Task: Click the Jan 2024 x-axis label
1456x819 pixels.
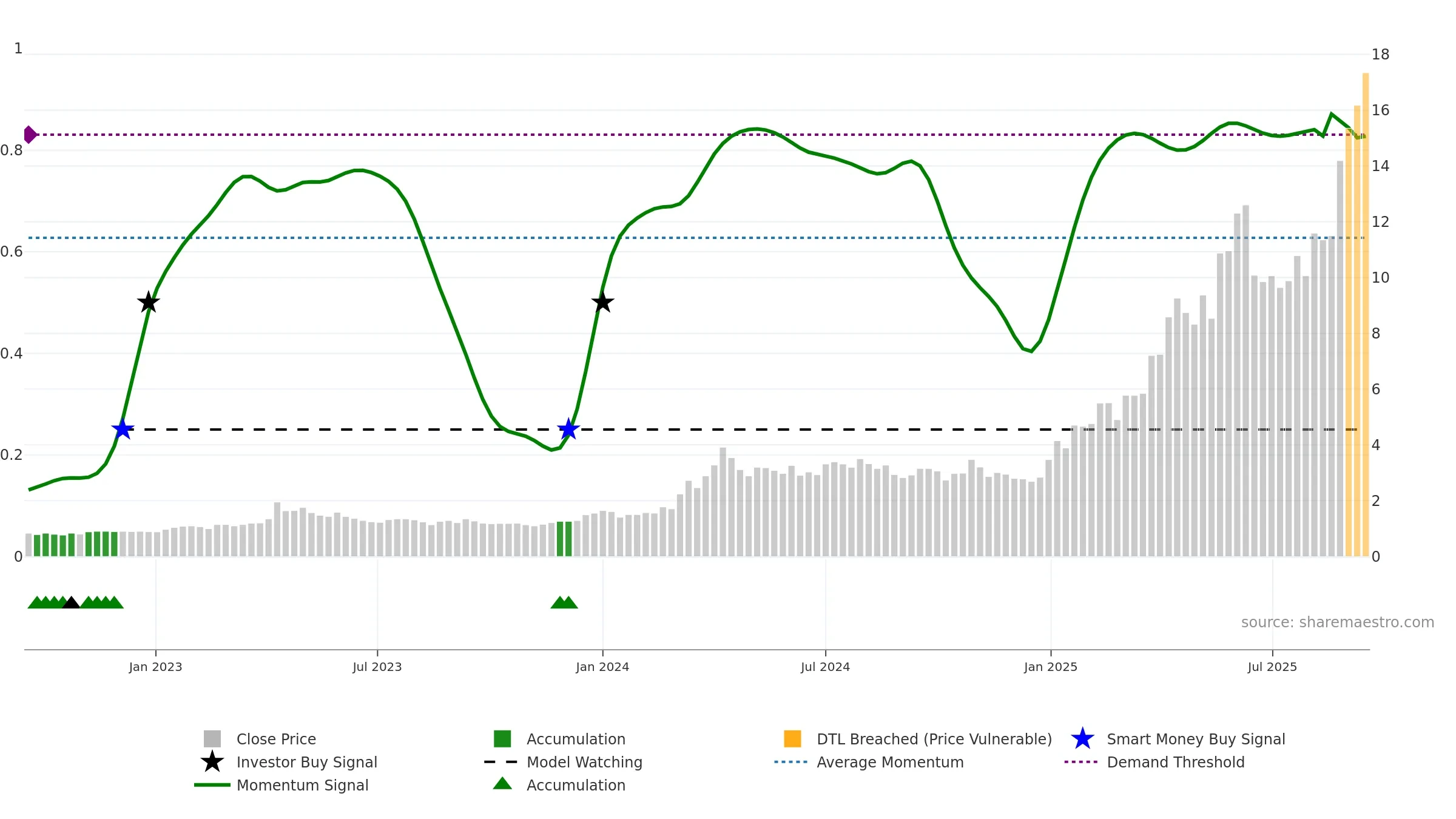Action: [602, 667]
